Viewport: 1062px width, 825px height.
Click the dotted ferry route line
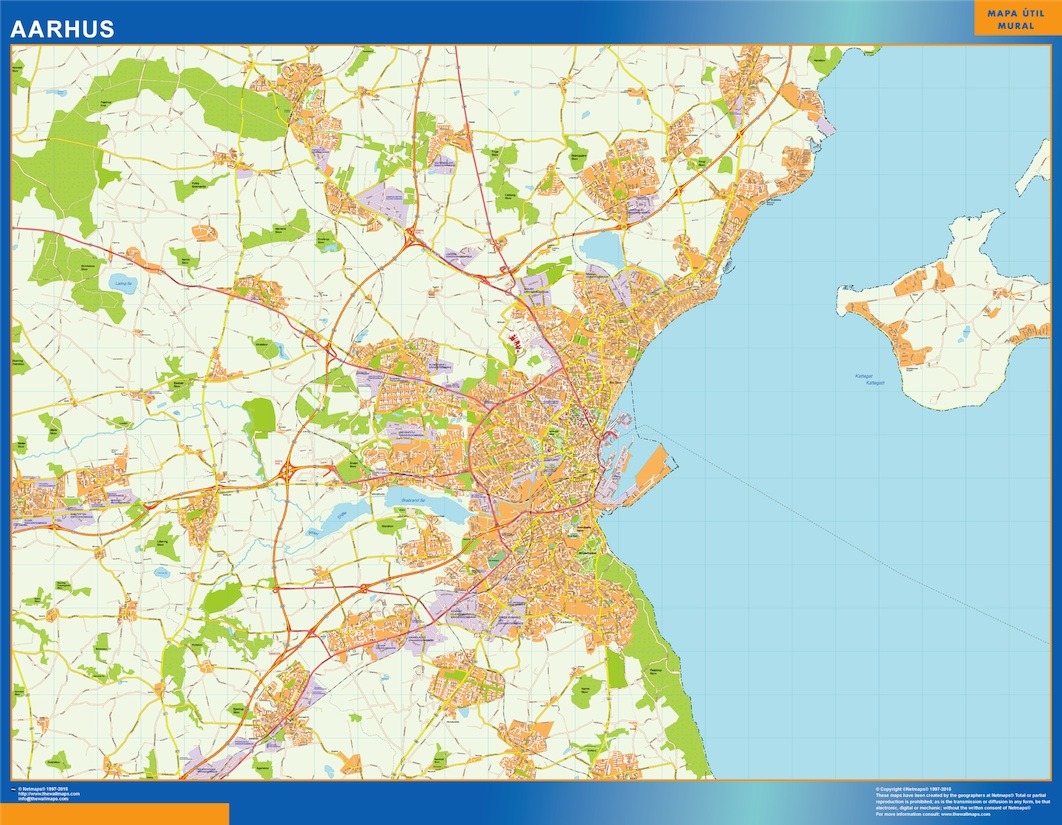(x=850, y=535)
